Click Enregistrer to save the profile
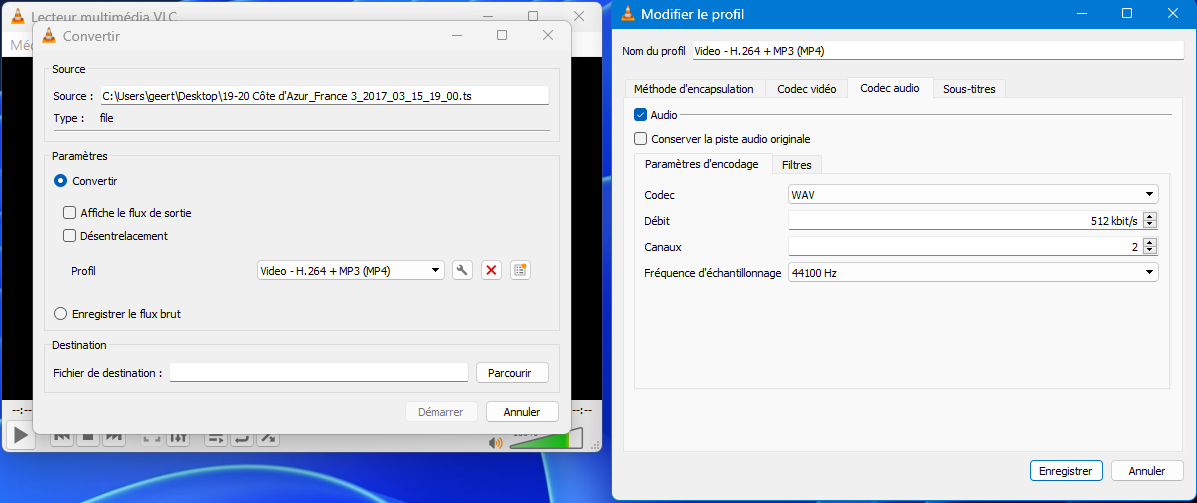Viewport: 1197px width, 503px height. pyautogui.click(x=1066, y=470)
